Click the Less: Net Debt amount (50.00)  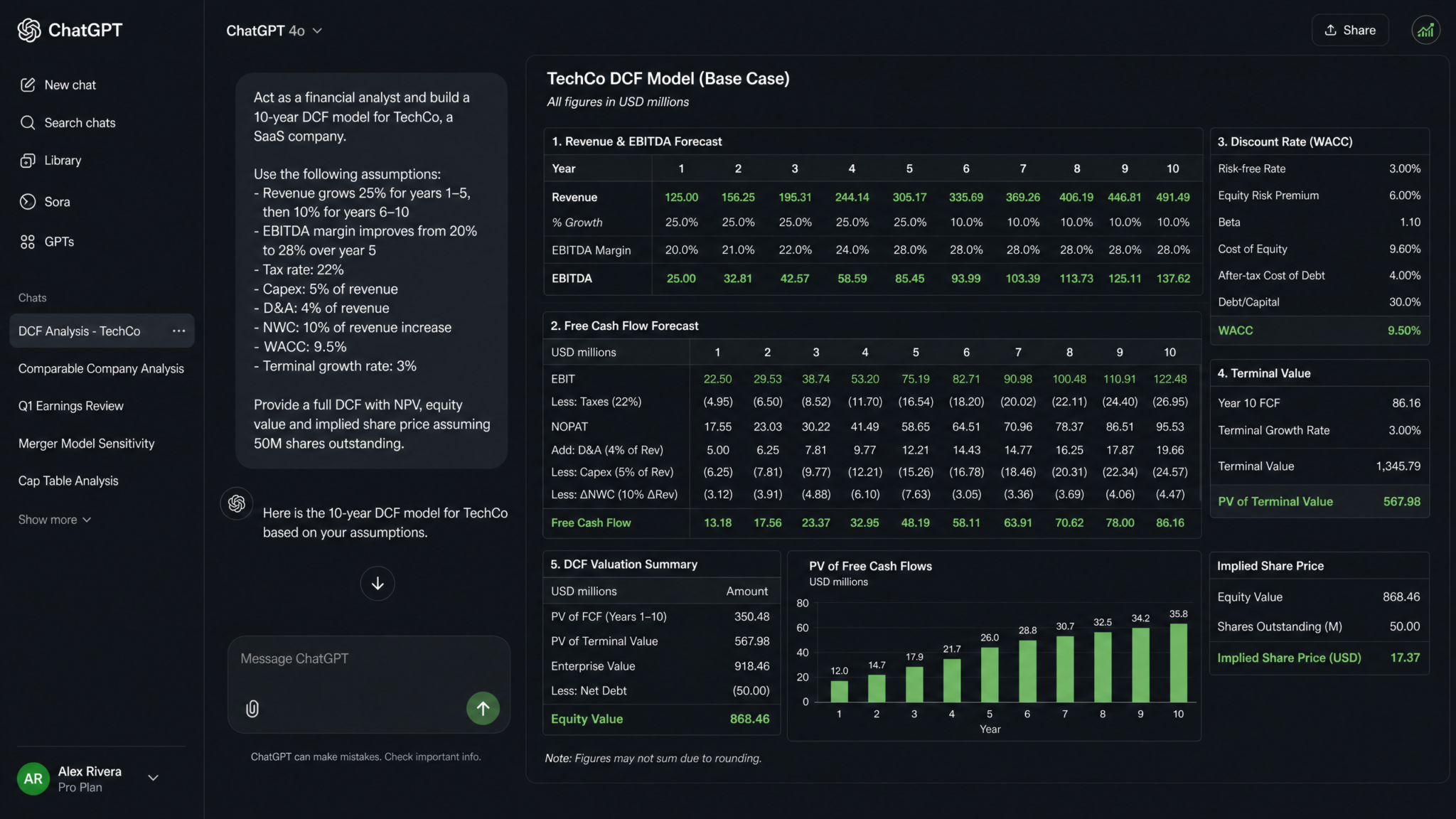751,690
